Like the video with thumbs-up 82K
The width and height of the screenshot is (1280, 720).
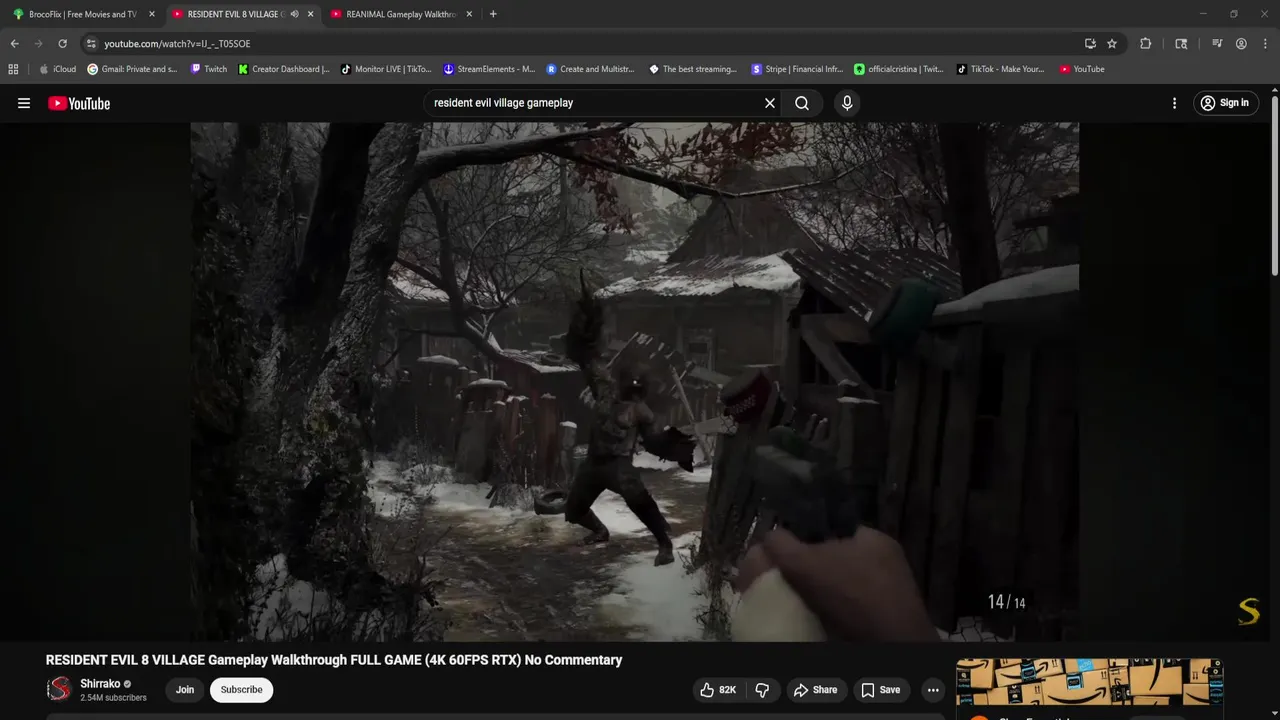click(719, 690)
